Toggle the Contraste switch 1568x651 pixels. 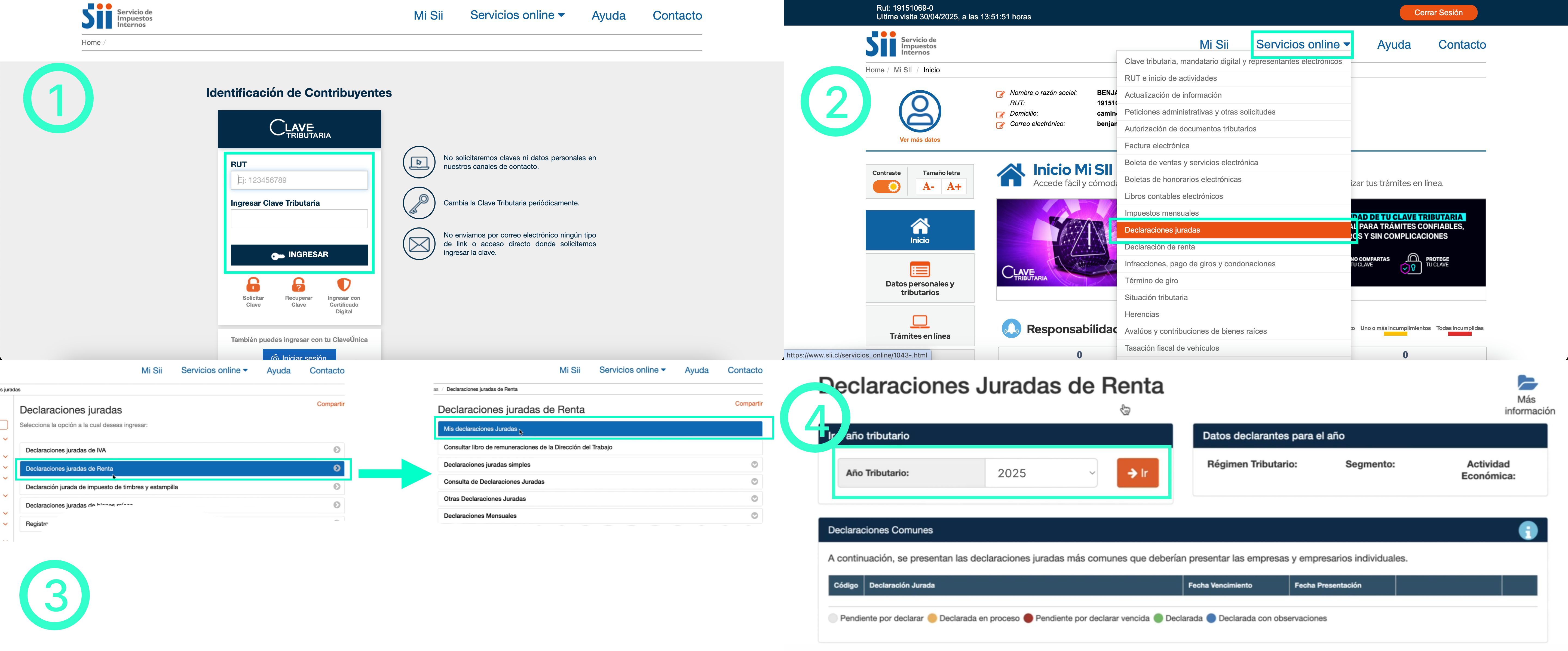886,187
